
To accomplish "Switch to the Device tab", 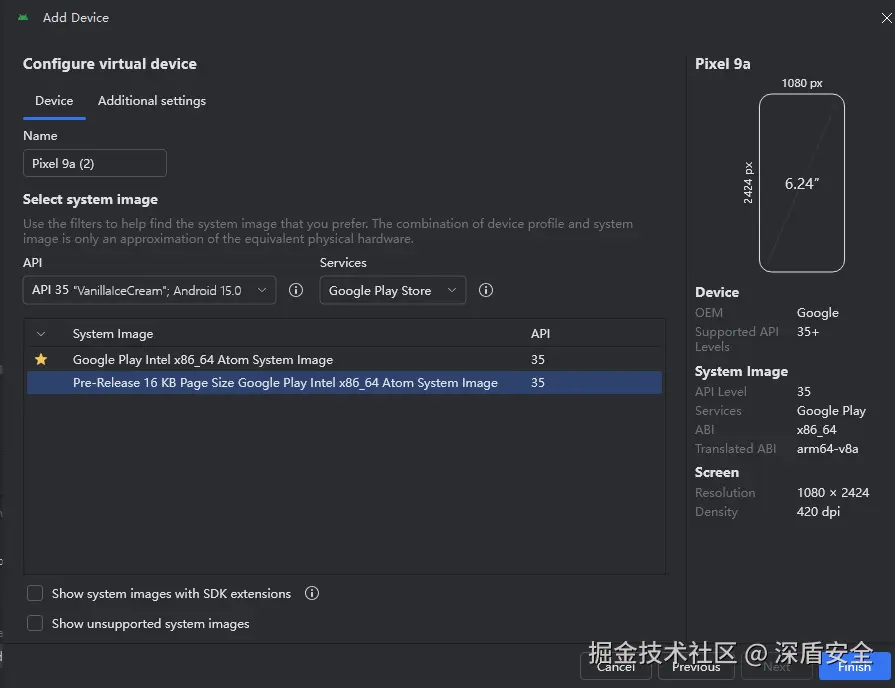I will point(54,101).
